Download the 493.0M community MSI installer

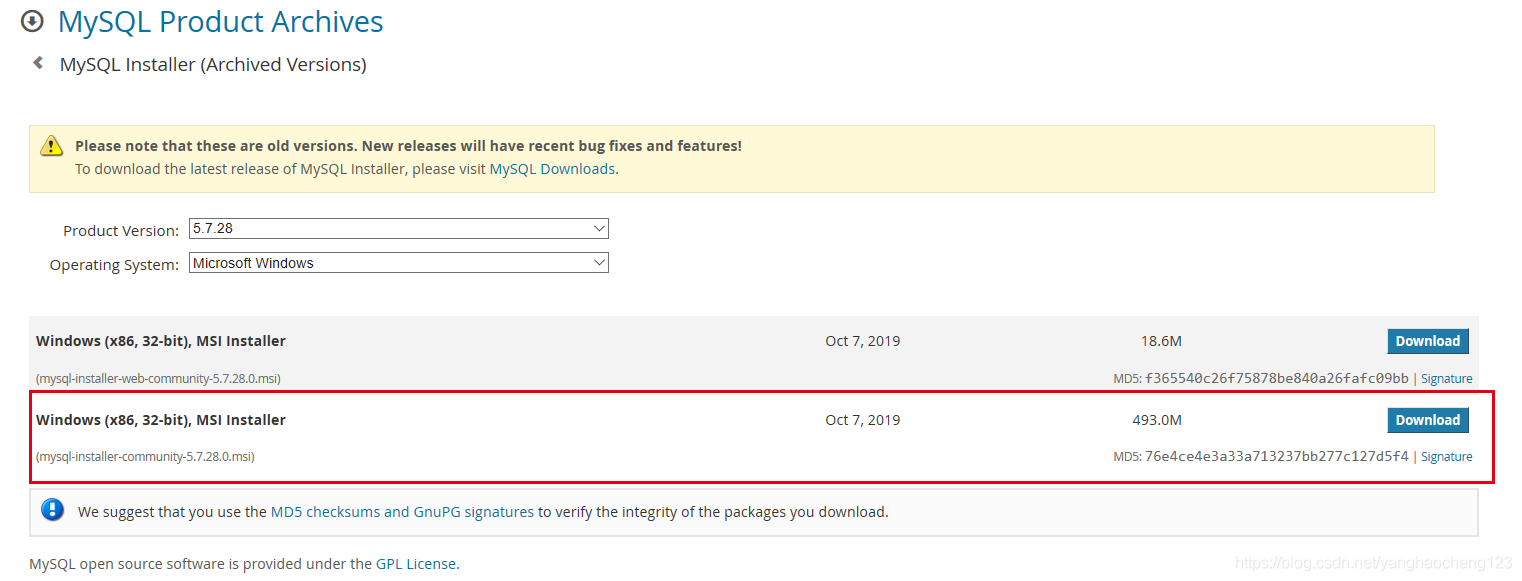tap(1428, 420)
